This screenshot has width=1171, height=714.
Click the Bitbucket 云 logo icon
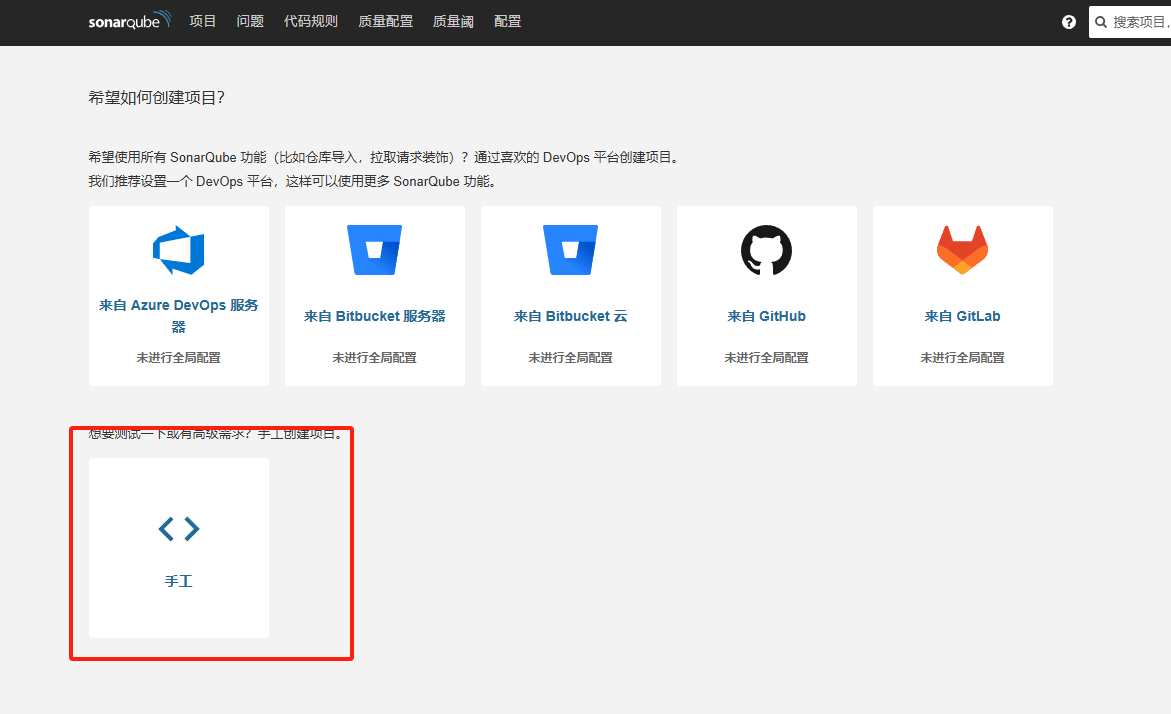(571, 250)
